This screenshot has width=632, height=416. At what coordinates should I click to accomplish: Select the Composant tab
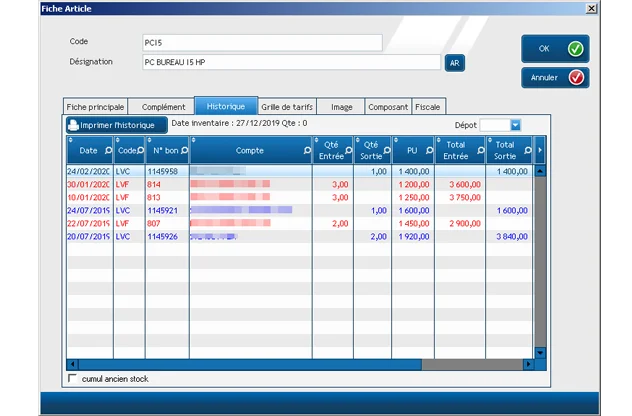(x=387, y=106)
